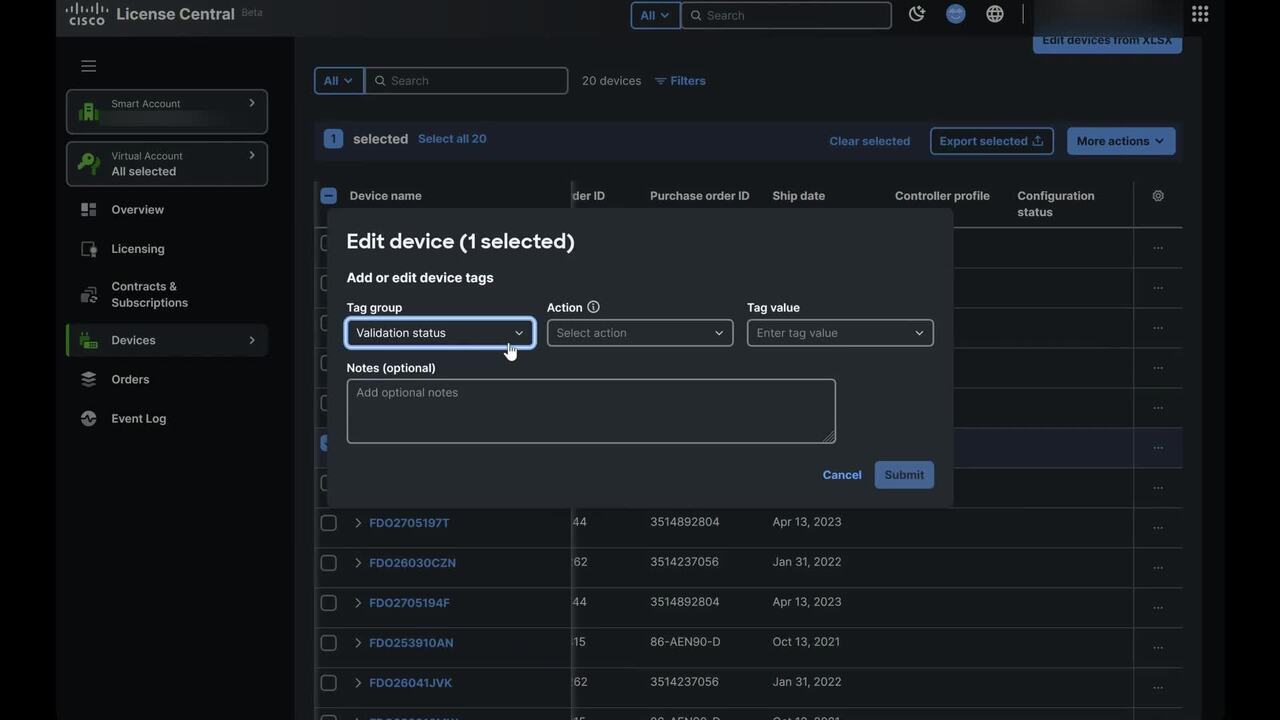Select checkbox for device FDO2705197T
The image size is (1280, 720).
[329, 523]
